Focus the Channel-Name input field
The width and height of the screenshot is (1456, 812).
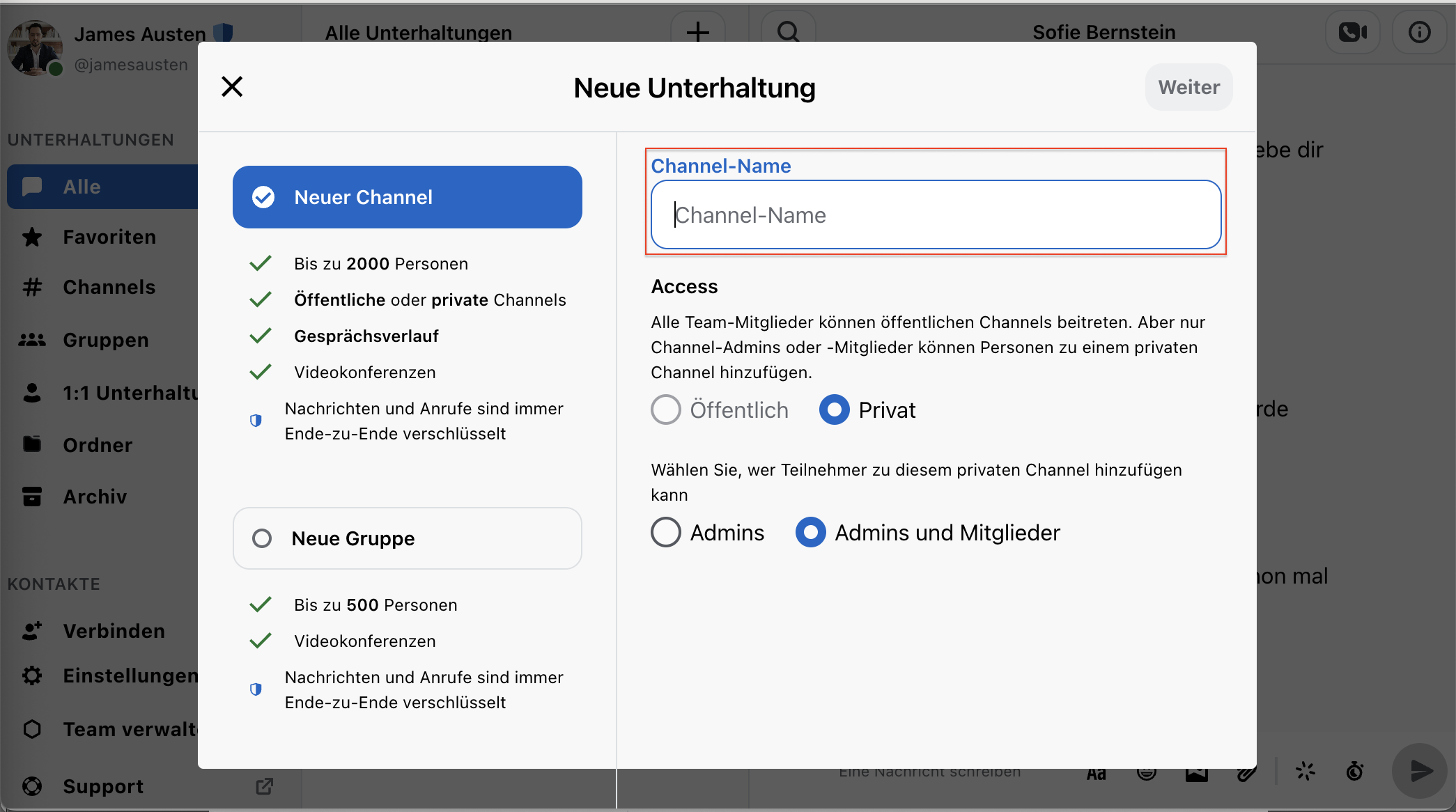click(x=936, y=214)
